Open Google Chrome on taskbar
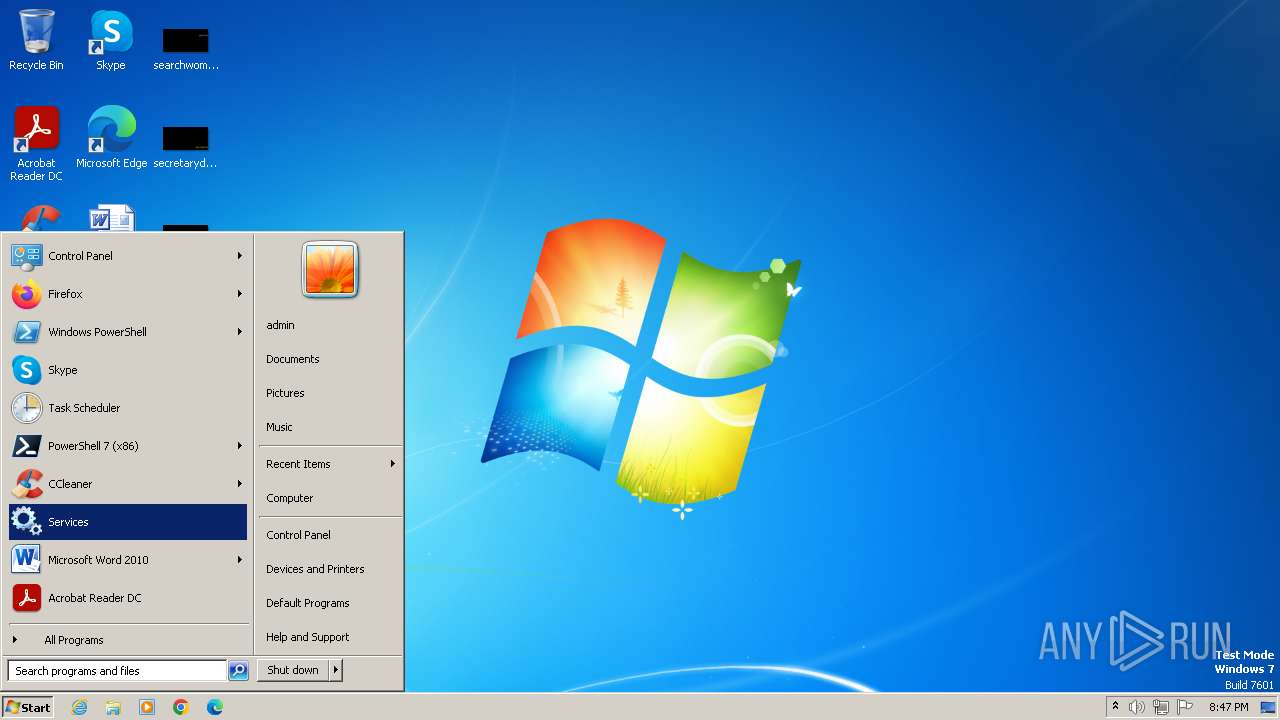The height and width of the screenshot is (720, 1280). pos(181,707)
